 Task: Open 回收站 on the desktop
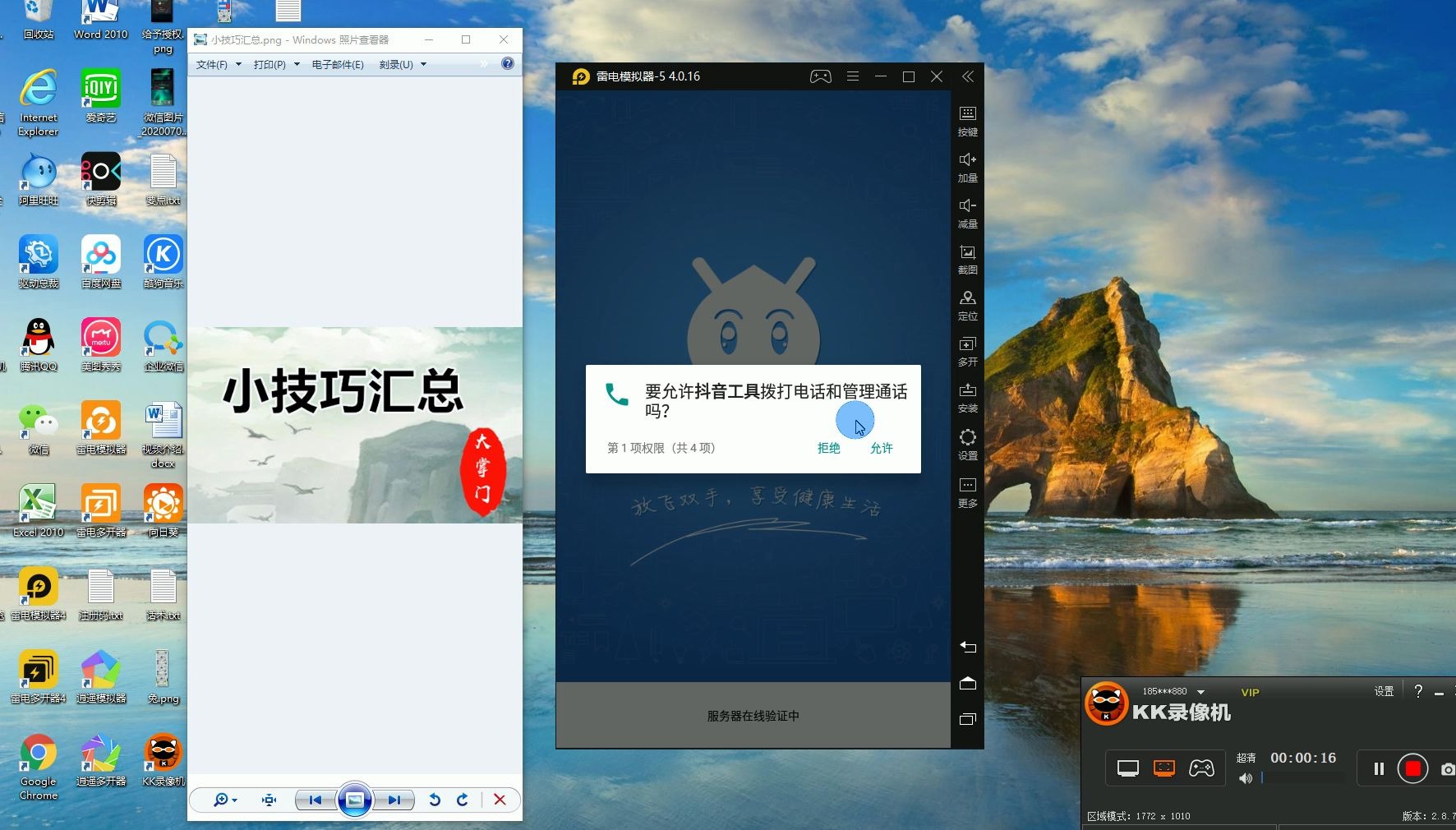39,21
